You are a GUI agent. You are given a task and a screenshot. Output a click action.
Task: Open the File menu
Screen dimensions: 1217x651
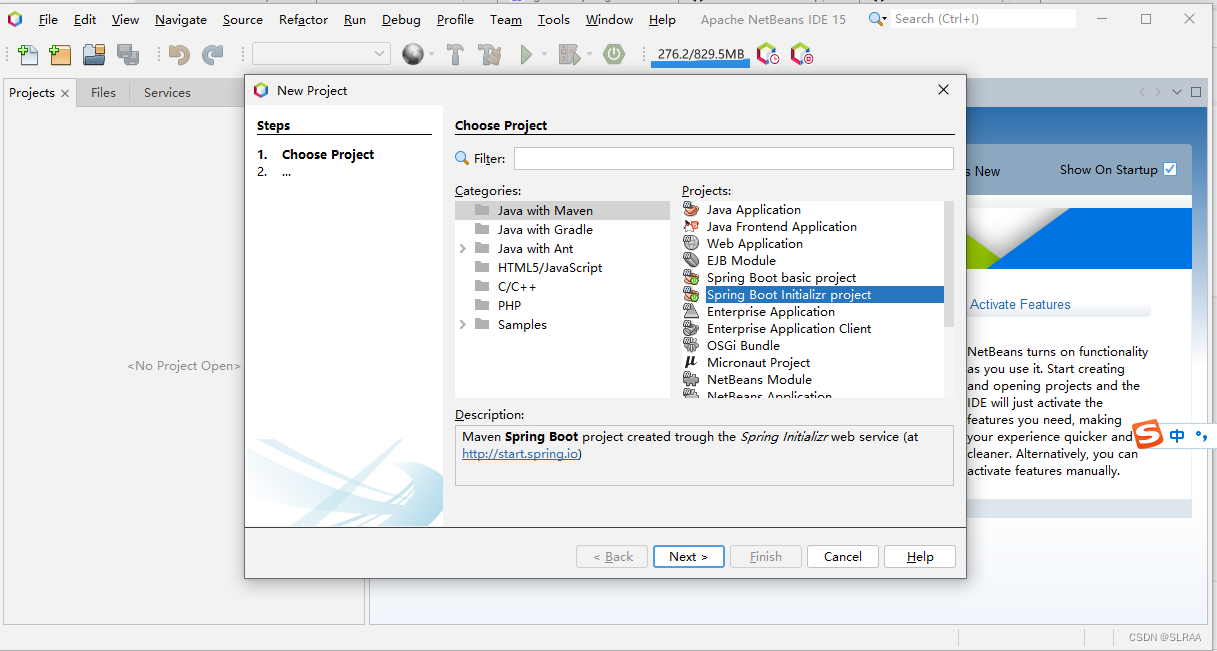point(48,19)
